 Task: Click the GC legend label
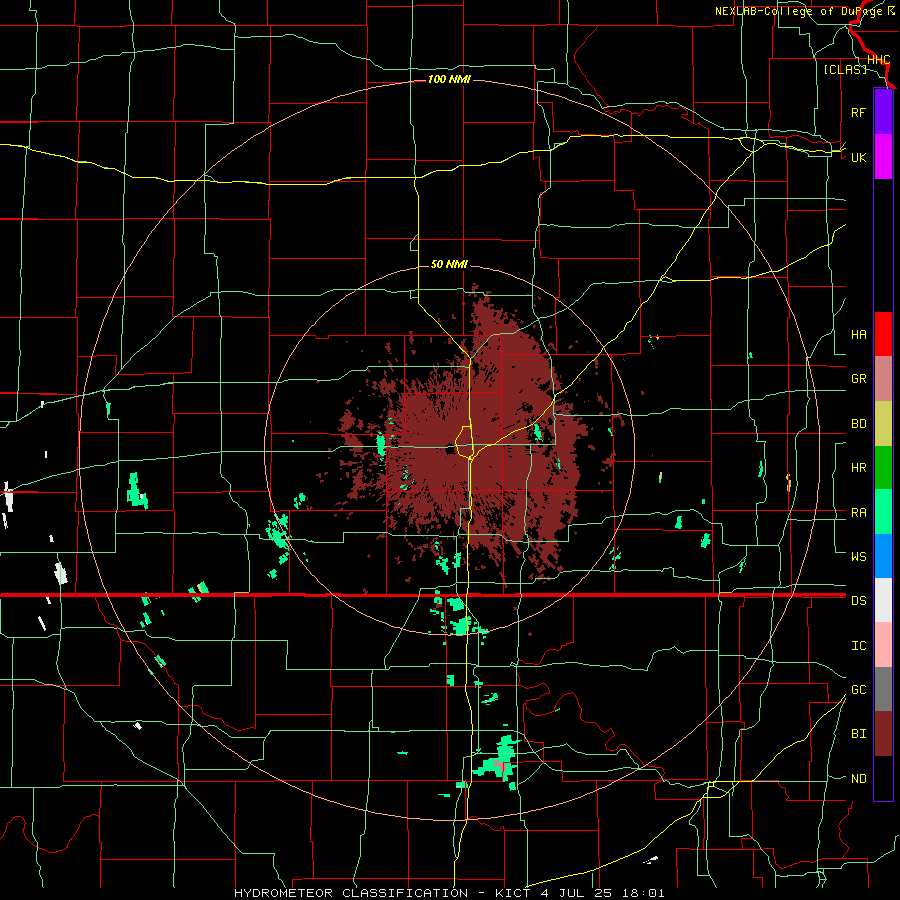[858, 690]
